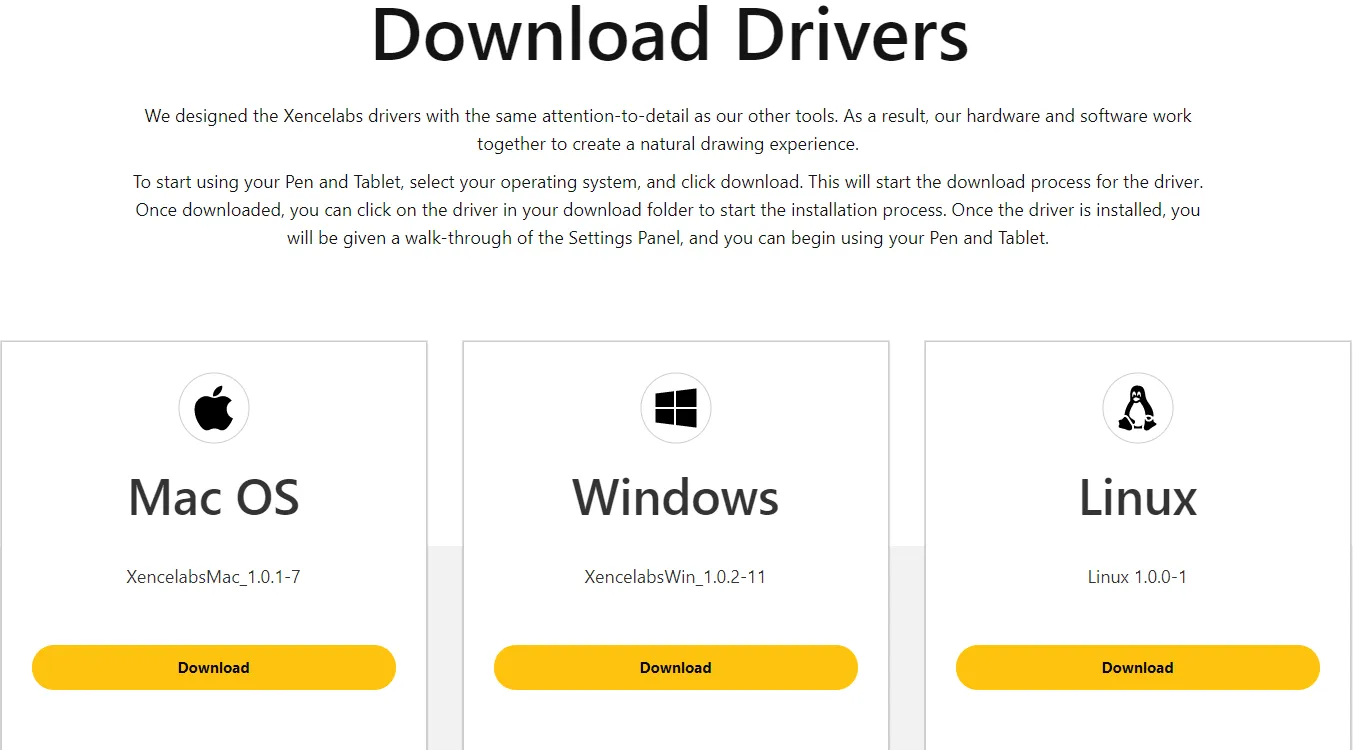Click the Linux heading text
Screen dimensions: 1353x750
[x=1137, y=497]
